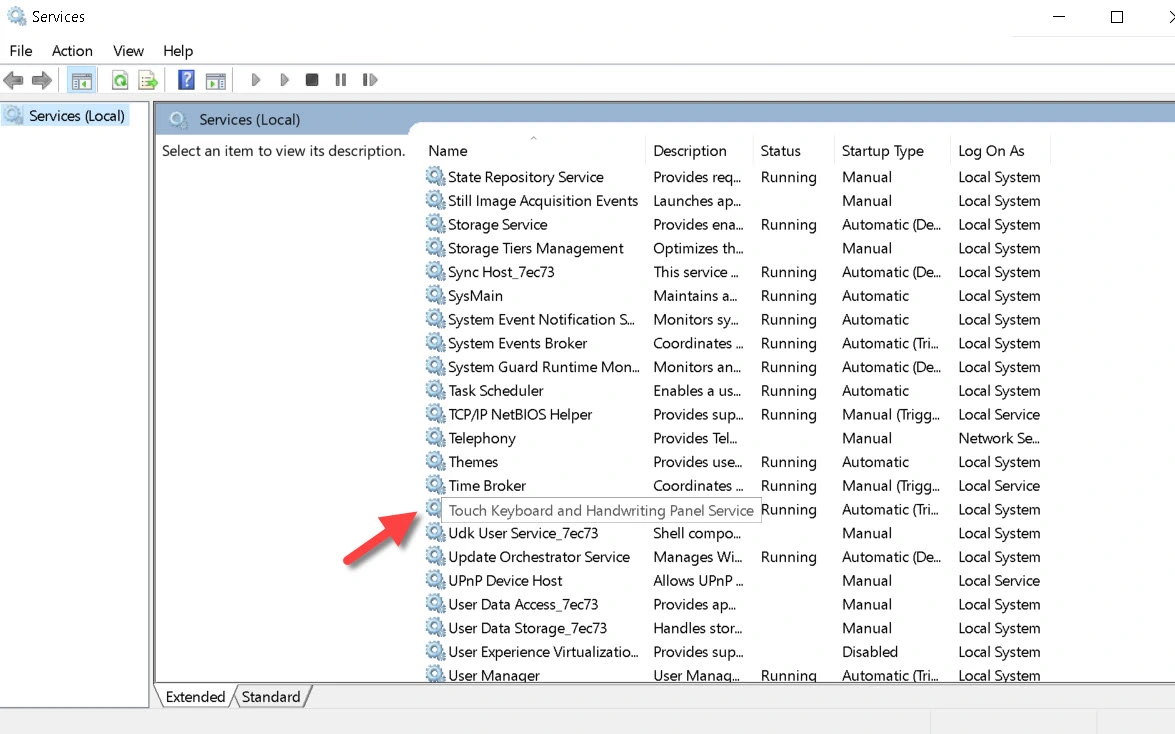The image size is (1175, 734).
Task: Select the Udk User Service_7ec73 row
Action: click(523, 533)
